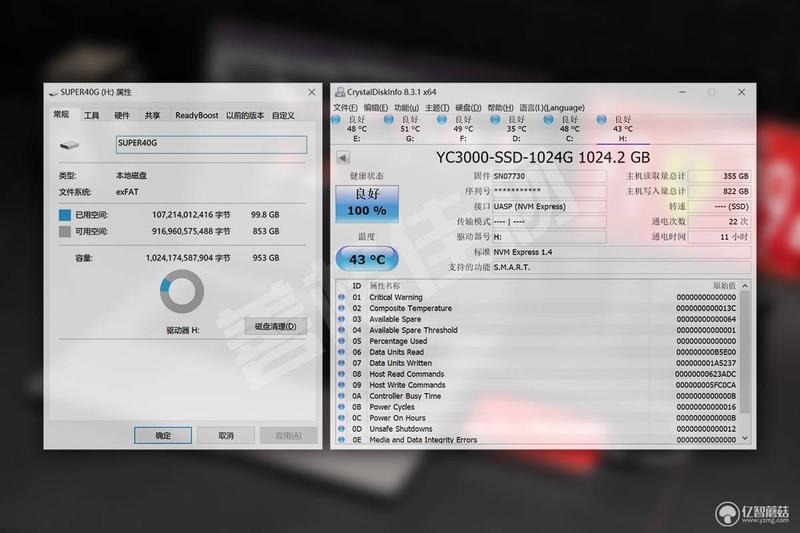Click the Media and Data Integrity Errors row
Image resolution: width=800 pixels, height=533 pixels.
tap(538, 439)
